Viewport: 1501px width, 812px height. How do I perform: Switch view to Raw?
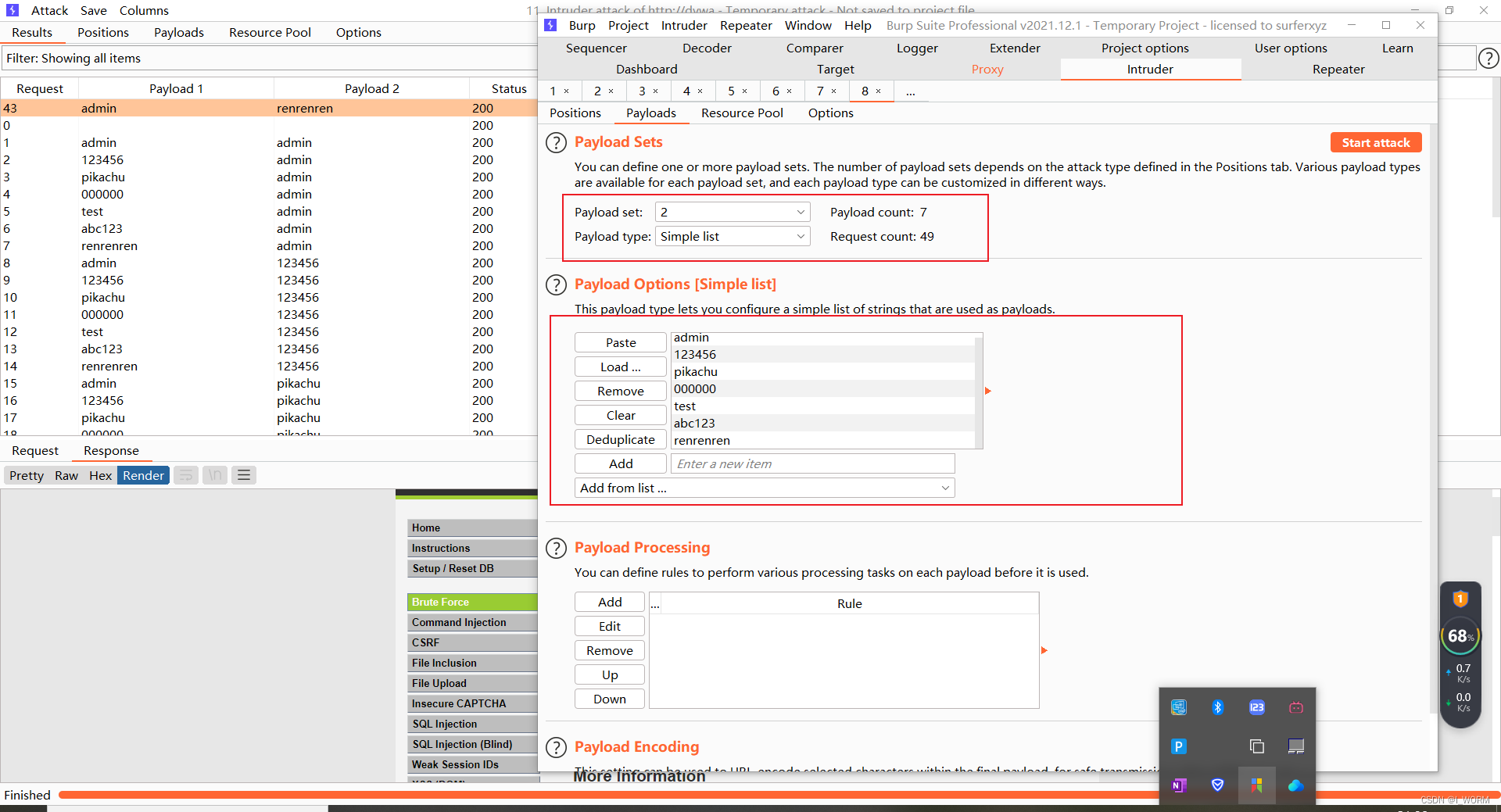click(x=66, y=475)
